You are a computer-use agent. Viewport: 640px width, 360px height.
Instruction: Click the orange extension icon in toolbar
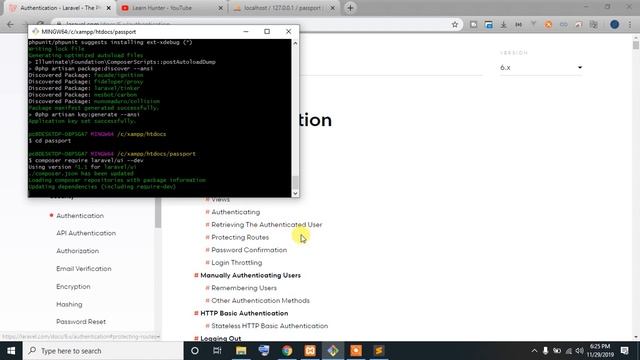548,24
